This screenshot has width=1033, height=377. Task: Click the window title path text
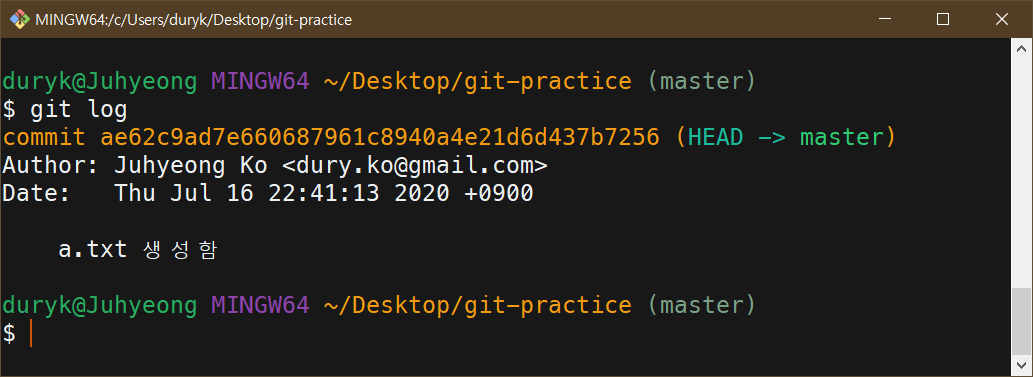tap(193, 20)
